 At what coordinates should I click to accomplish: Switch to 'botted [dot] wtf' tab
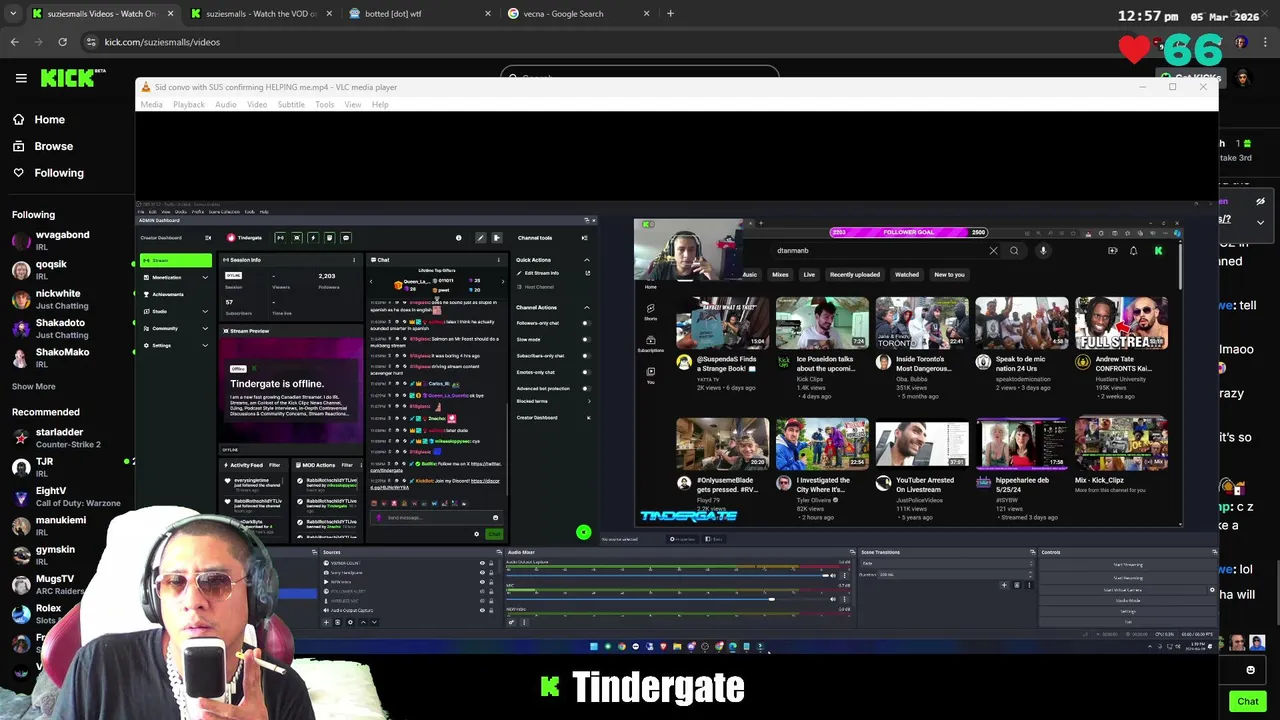[x=420, y=14]
